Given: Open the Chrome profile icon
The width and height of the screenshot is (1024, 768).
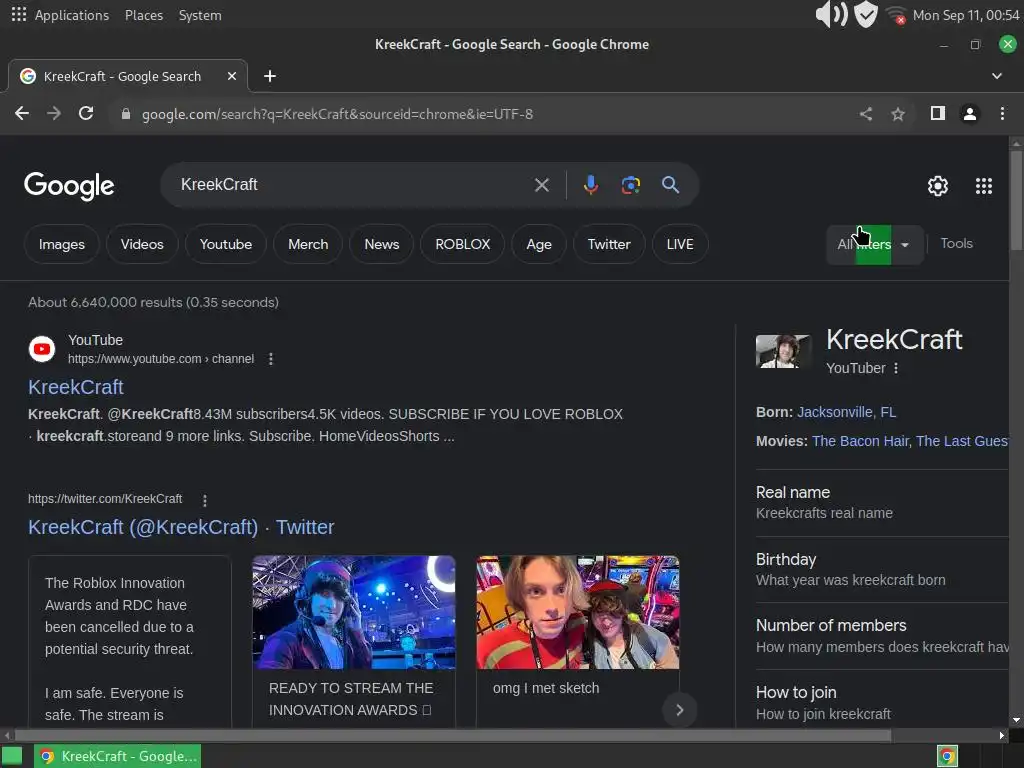Looking at the screenshot, I should [x=970, y=114].
